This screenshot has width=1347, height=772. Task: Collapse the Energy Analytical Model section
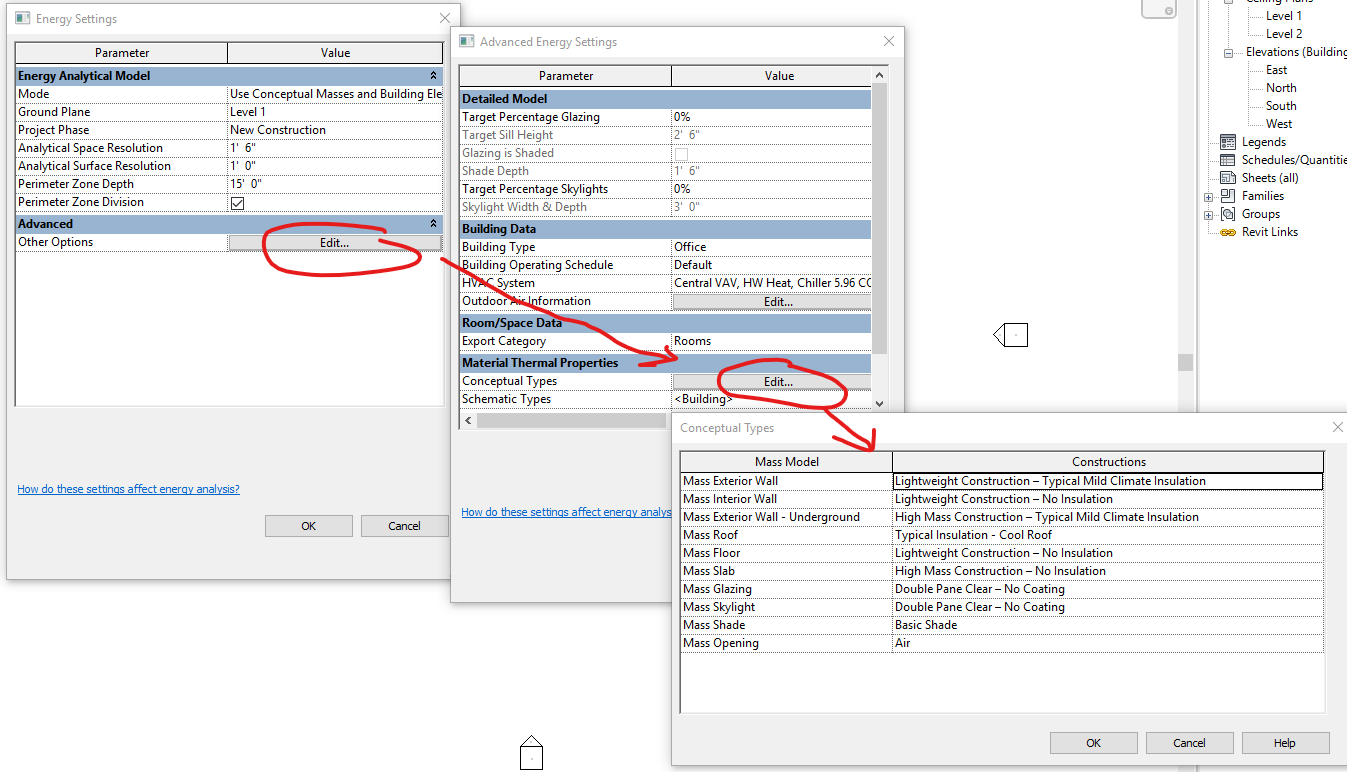point(433,75)
